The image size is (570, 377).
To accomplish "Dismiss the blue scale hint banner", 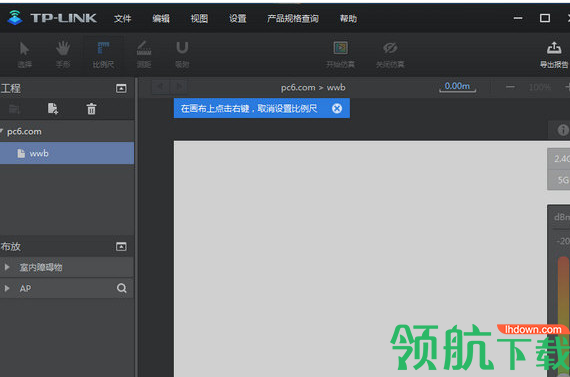I will coord(337,108).
